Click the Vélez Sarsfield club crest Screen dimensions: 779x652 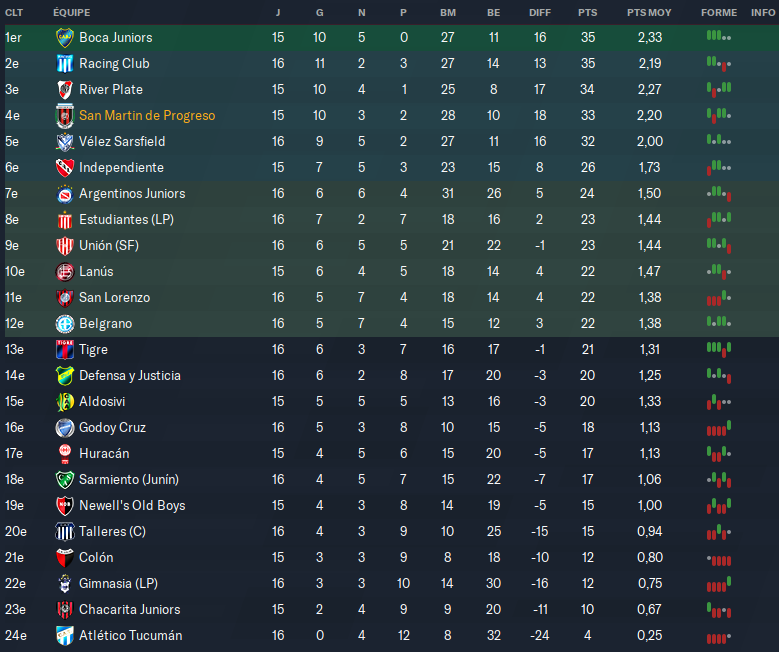point(65,141)
